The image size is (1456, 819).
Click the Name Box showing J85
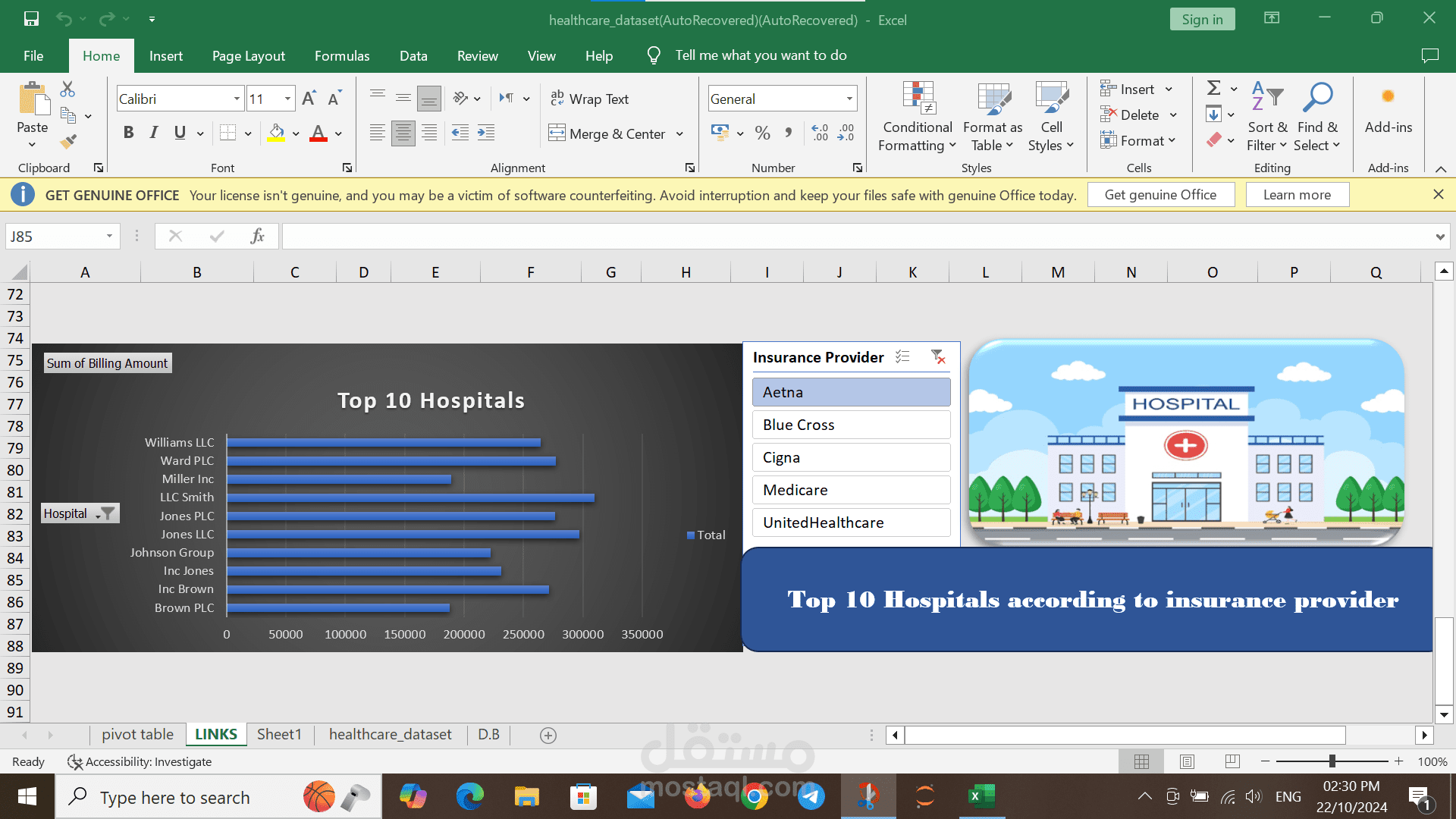[x=53, y=237]
